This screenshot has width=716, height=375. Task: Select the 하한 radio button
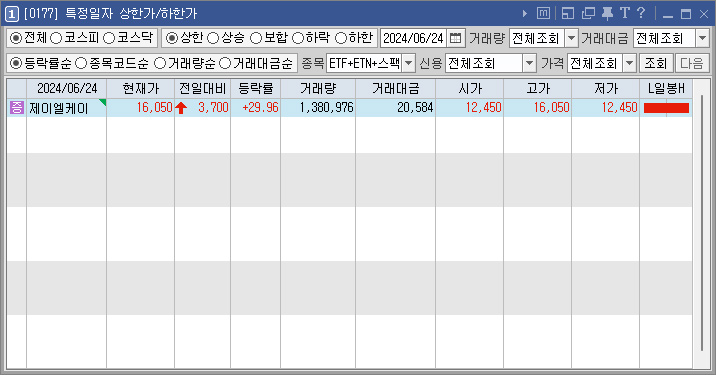[341, 38]
